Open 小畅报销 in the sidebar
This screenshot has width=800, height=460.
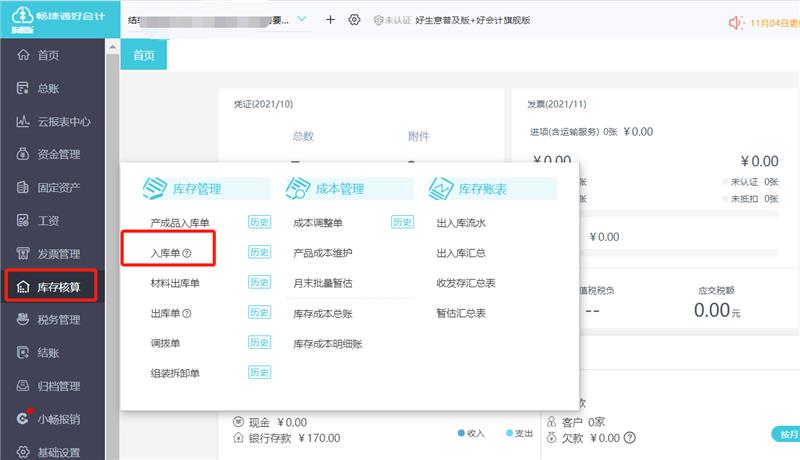pos(58,419)
